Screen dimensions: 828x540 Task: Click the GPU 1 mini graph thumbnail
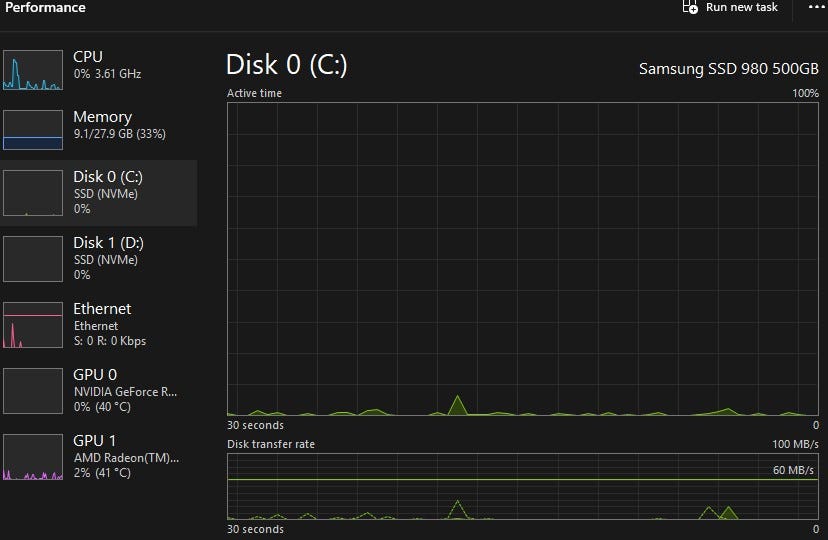pos(33,456)
